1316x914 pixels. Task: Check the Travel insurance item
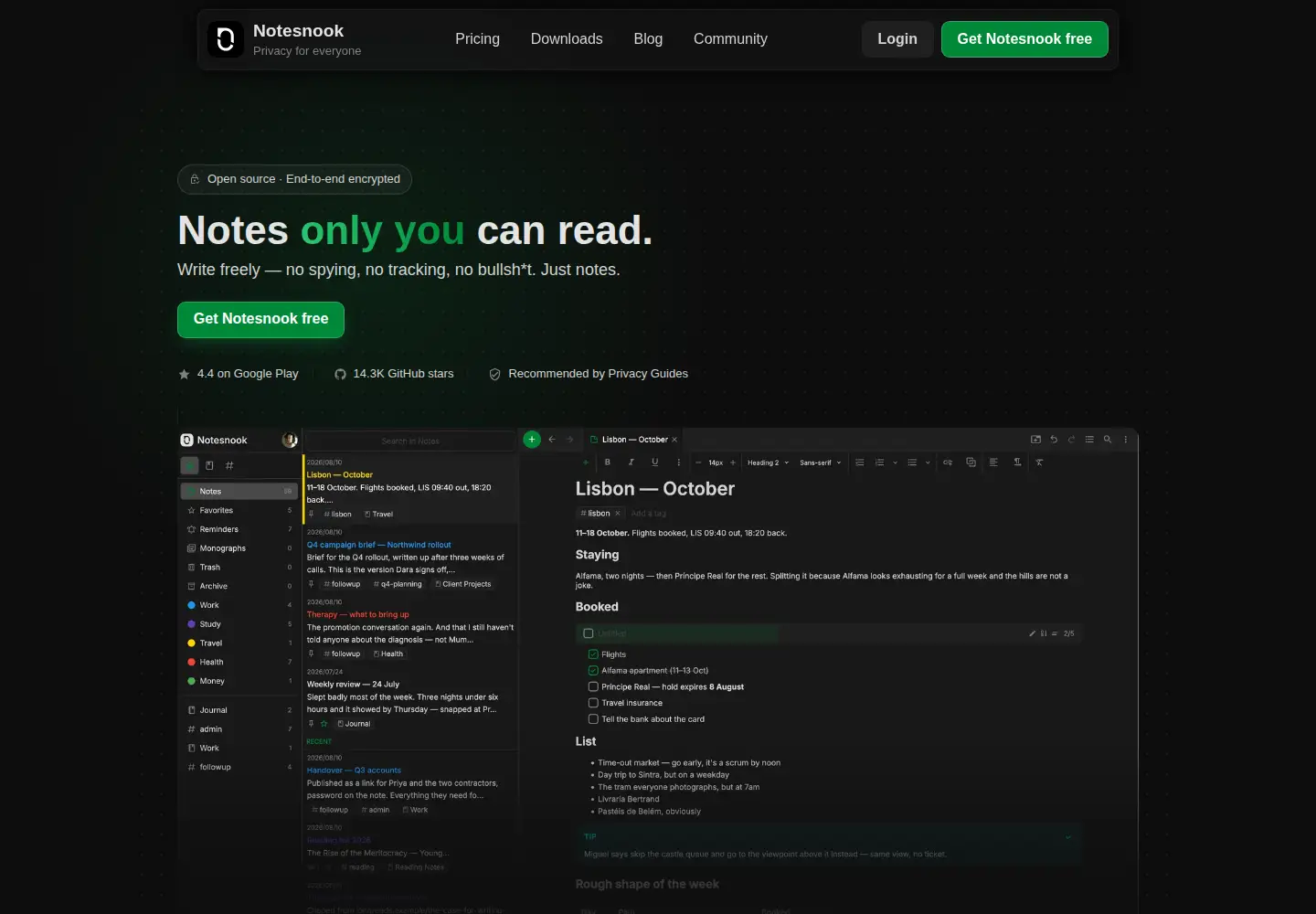(x=593, y=703)
